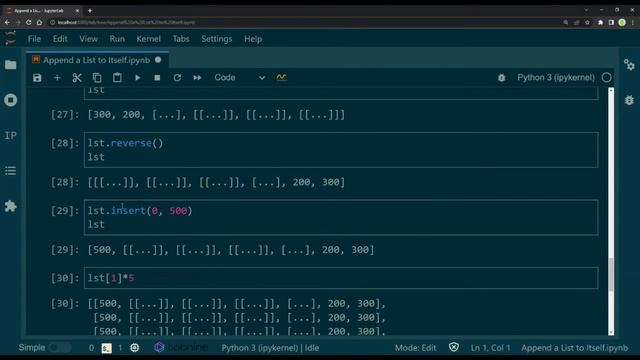Open the Table of Contents sidebar icon
The image size is (640, 360).
coord(11,171)
